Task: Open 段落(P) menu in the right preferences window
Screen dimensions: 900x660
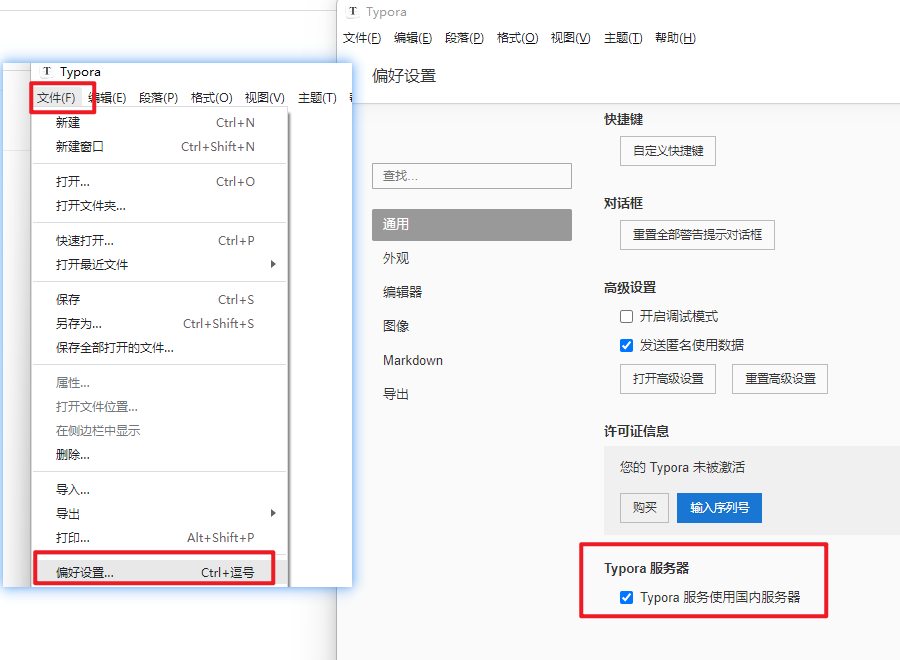Action: (x=464, y=38)
